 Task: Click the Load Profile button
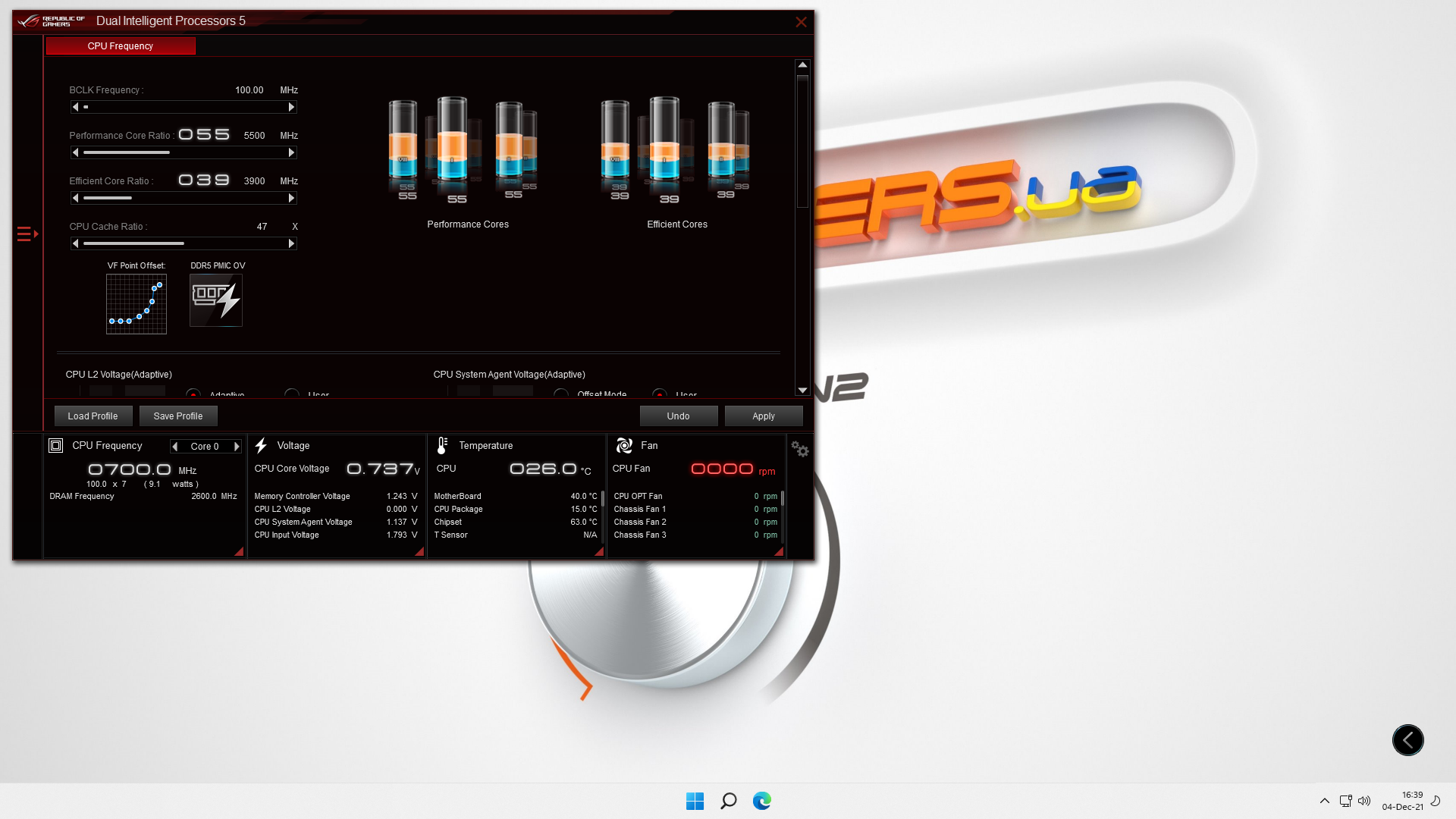[x=93, y=416]
